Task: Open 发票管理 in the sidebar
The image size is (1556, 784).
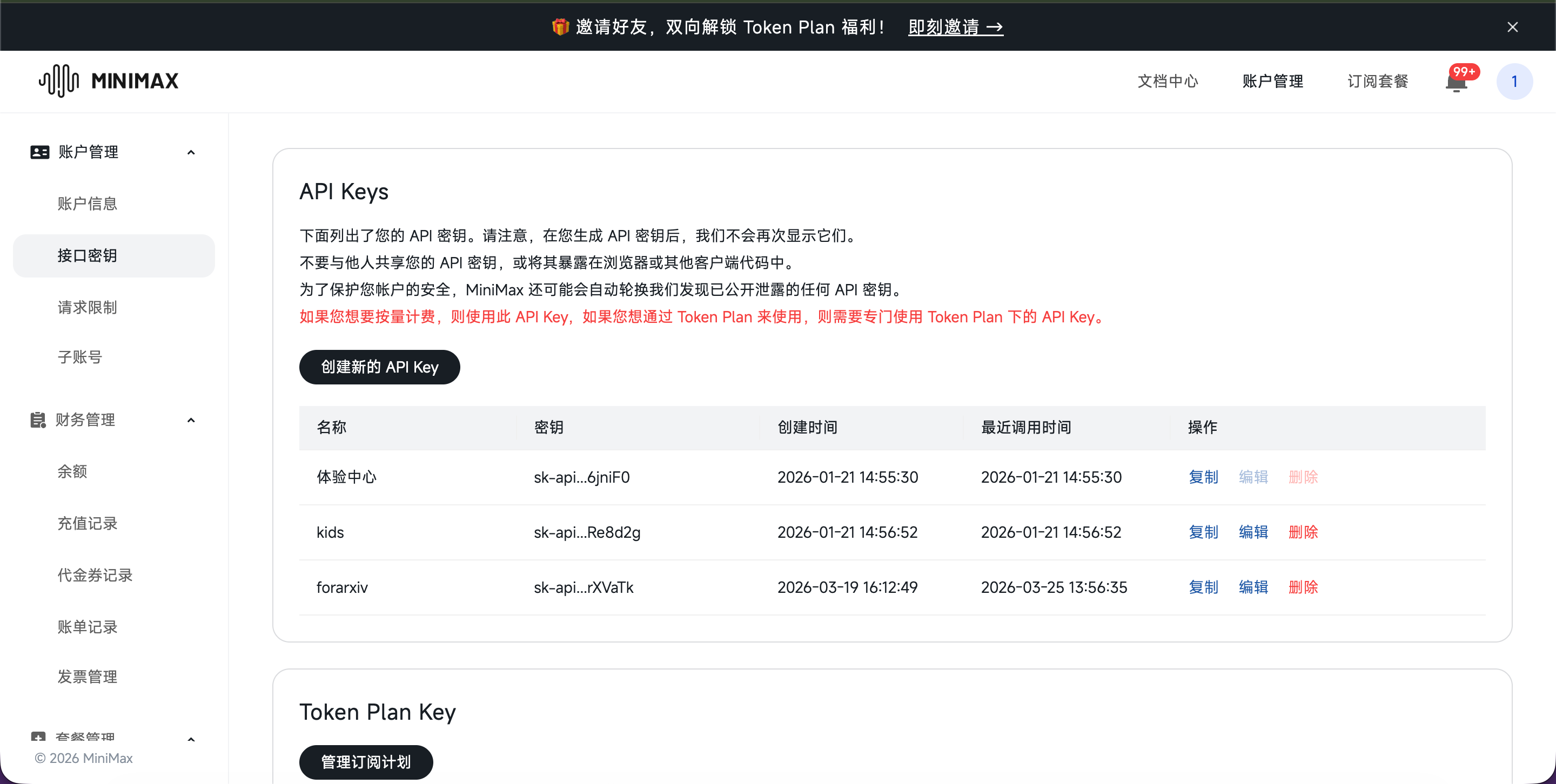Action: tap(88, 677)
